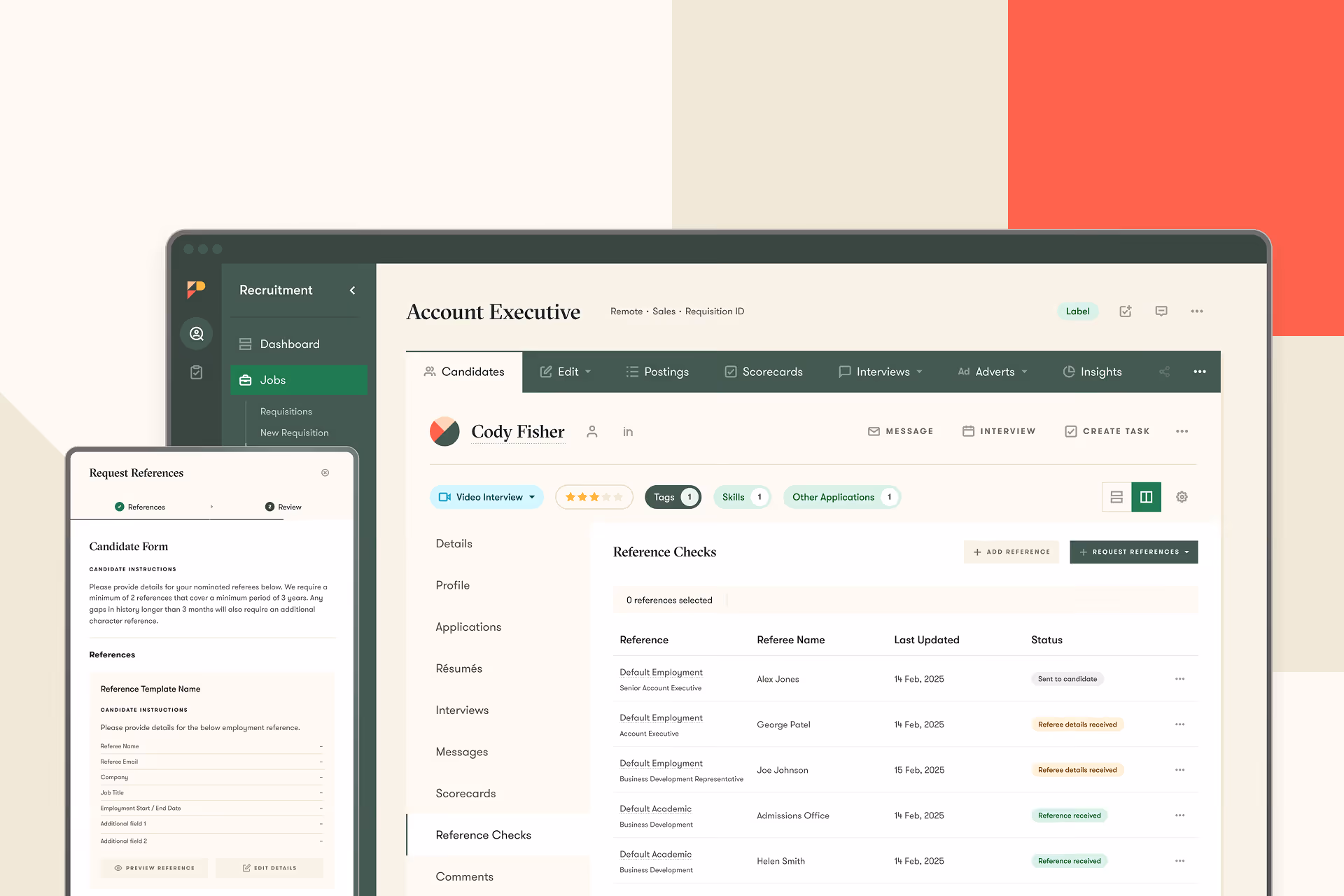The width and height of the screenshot is (1344, 896).
Task: Switch to the Insights tab
Action: point(1092,372)
